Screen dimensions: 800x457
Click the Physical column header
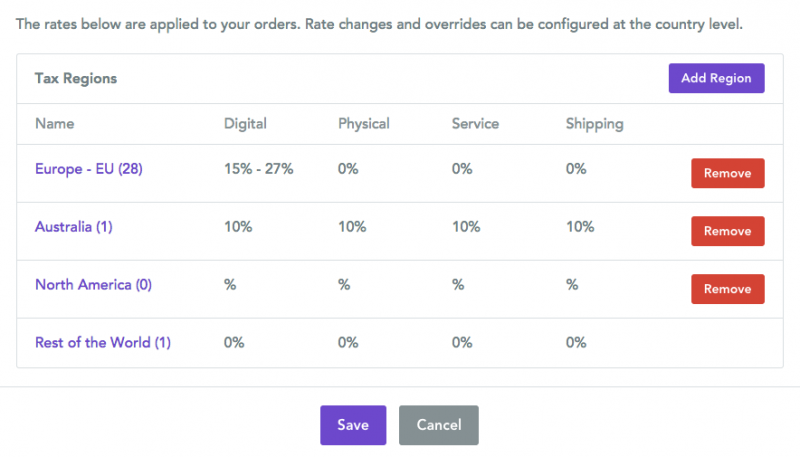(364, 124)
